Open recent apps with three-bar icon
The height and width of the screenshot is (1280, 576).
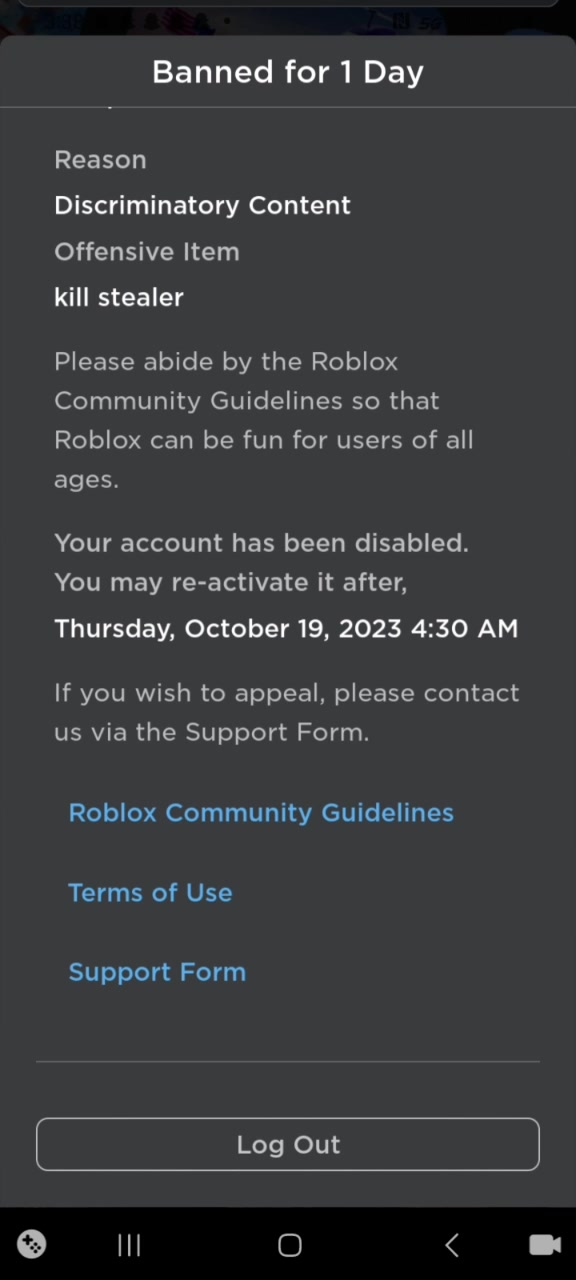click(x=129, y=1245)
